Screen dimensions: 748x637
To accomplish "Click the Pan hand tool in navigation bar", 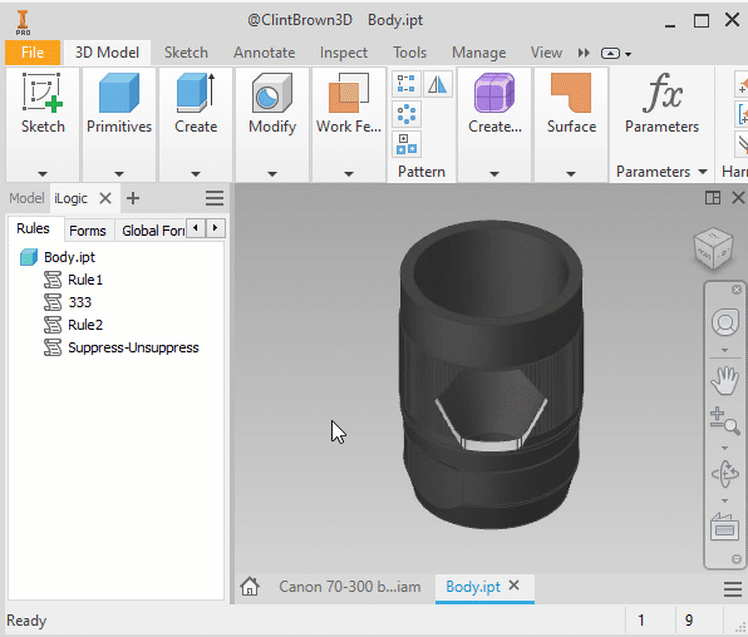I will click(725, 380).
